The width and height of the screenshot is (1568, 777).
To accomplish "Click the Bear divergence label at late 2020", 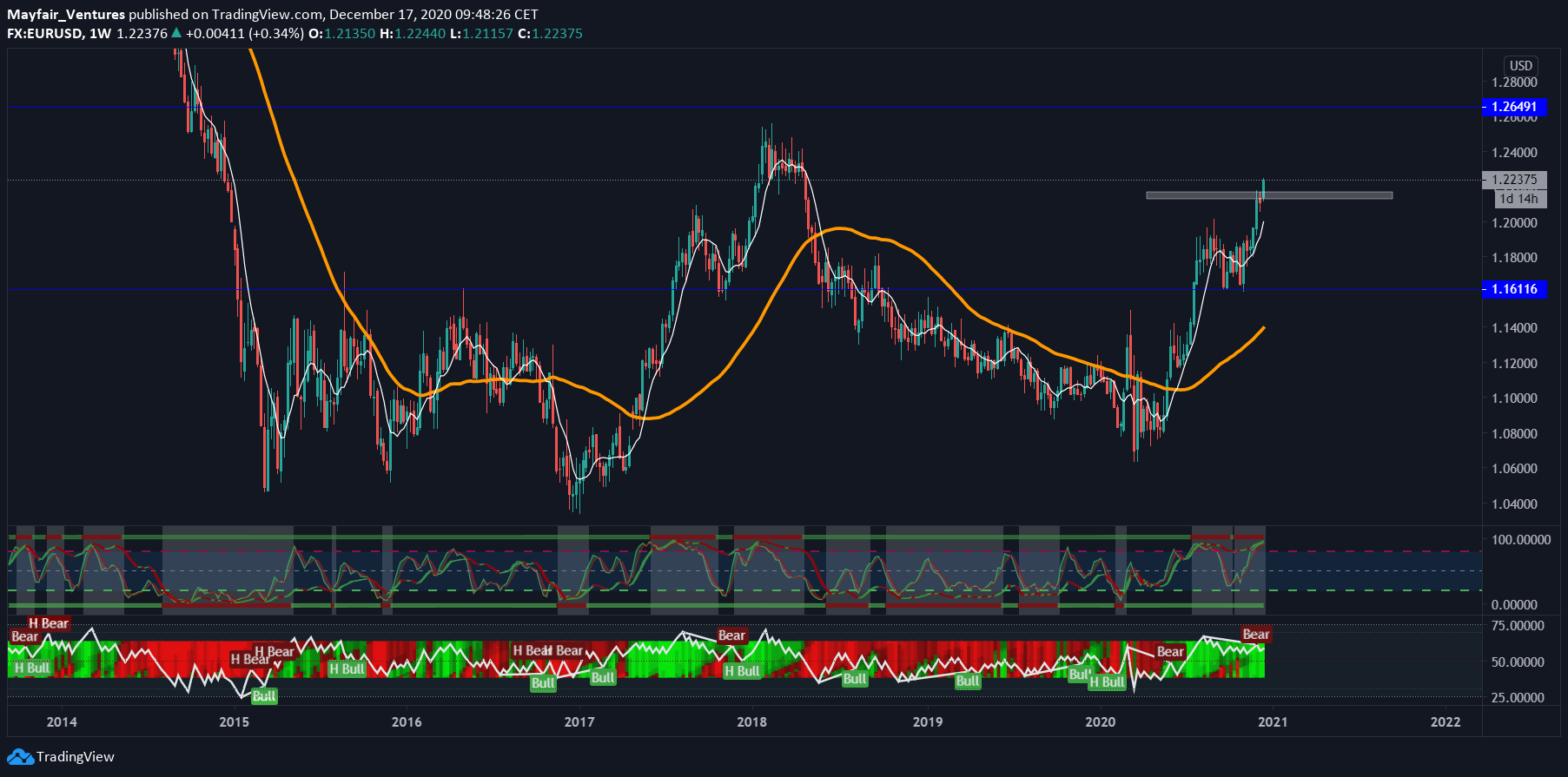I will (1256, 635).
